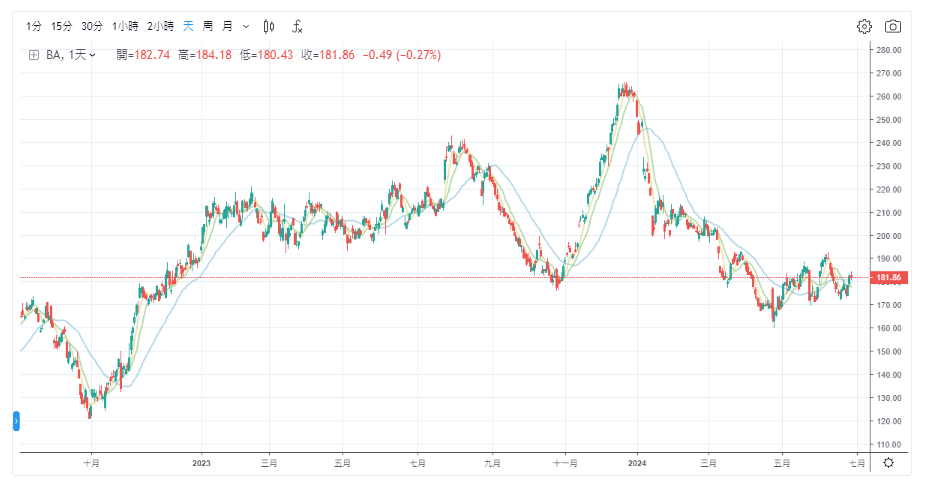Switch to 15分 timeframe

tap(62, 26)
